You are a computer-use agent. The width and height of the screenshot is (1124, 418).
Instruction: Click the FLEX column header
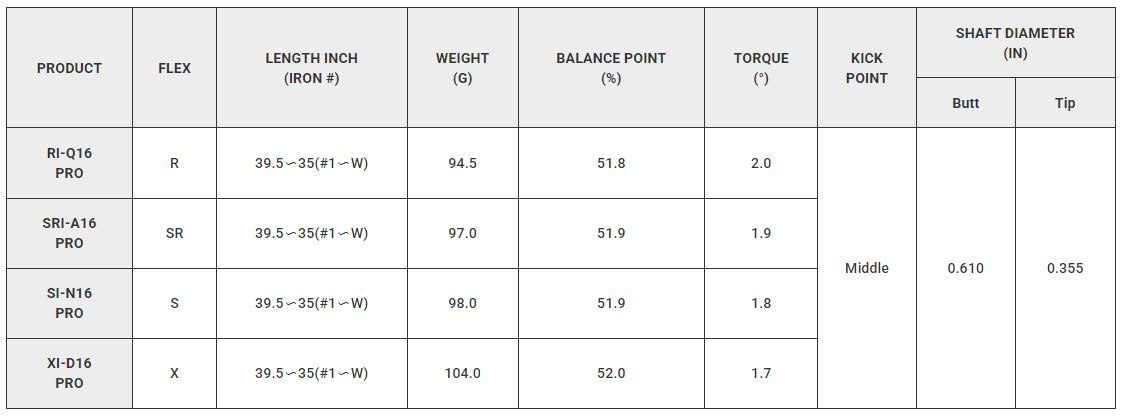coord(174,68)
